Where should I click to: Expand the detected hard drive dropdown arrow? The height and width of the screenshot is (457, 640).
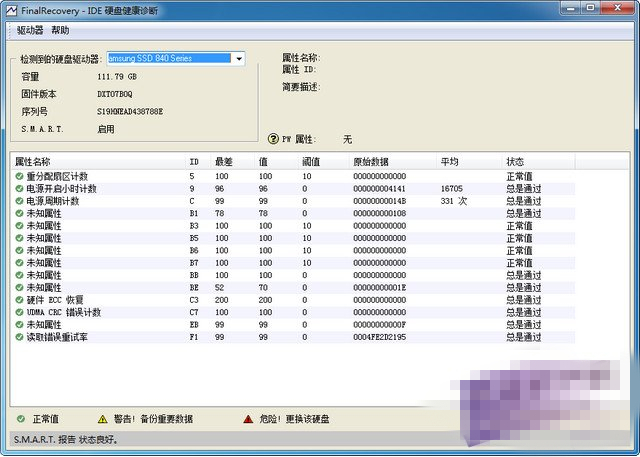(x=239, y=59)
